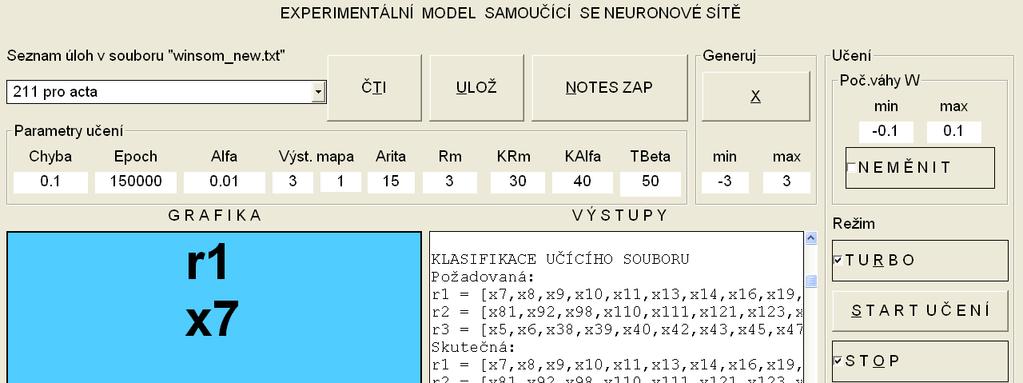Uncheck the TURBO mode checkbox
The image size is (1023, 383).
(x=838, y=260)
